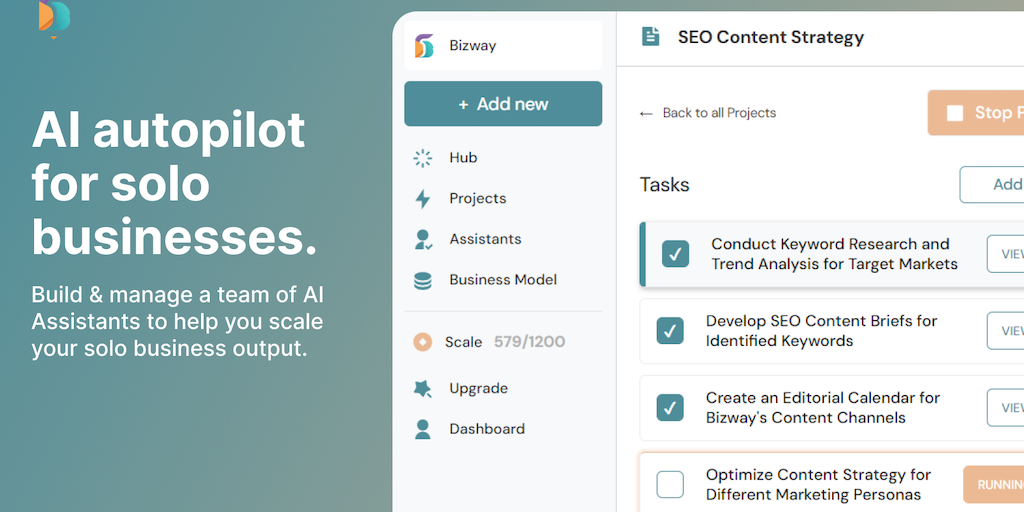Click the Projects lightning bolt icon

tap(423, 199)
